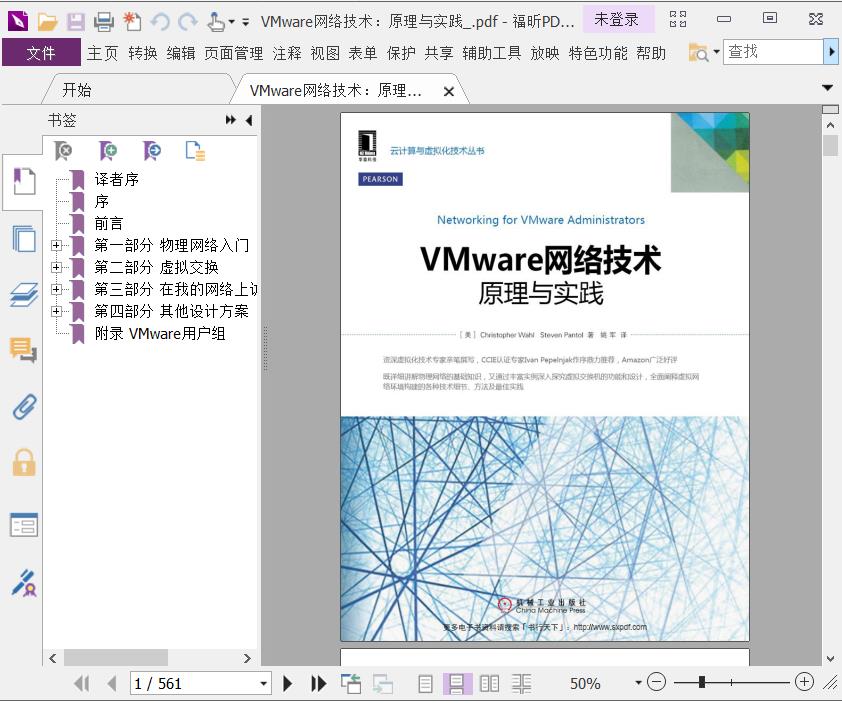Switch to facing two-page view
The image size is (842, 703).
(489, 684)
